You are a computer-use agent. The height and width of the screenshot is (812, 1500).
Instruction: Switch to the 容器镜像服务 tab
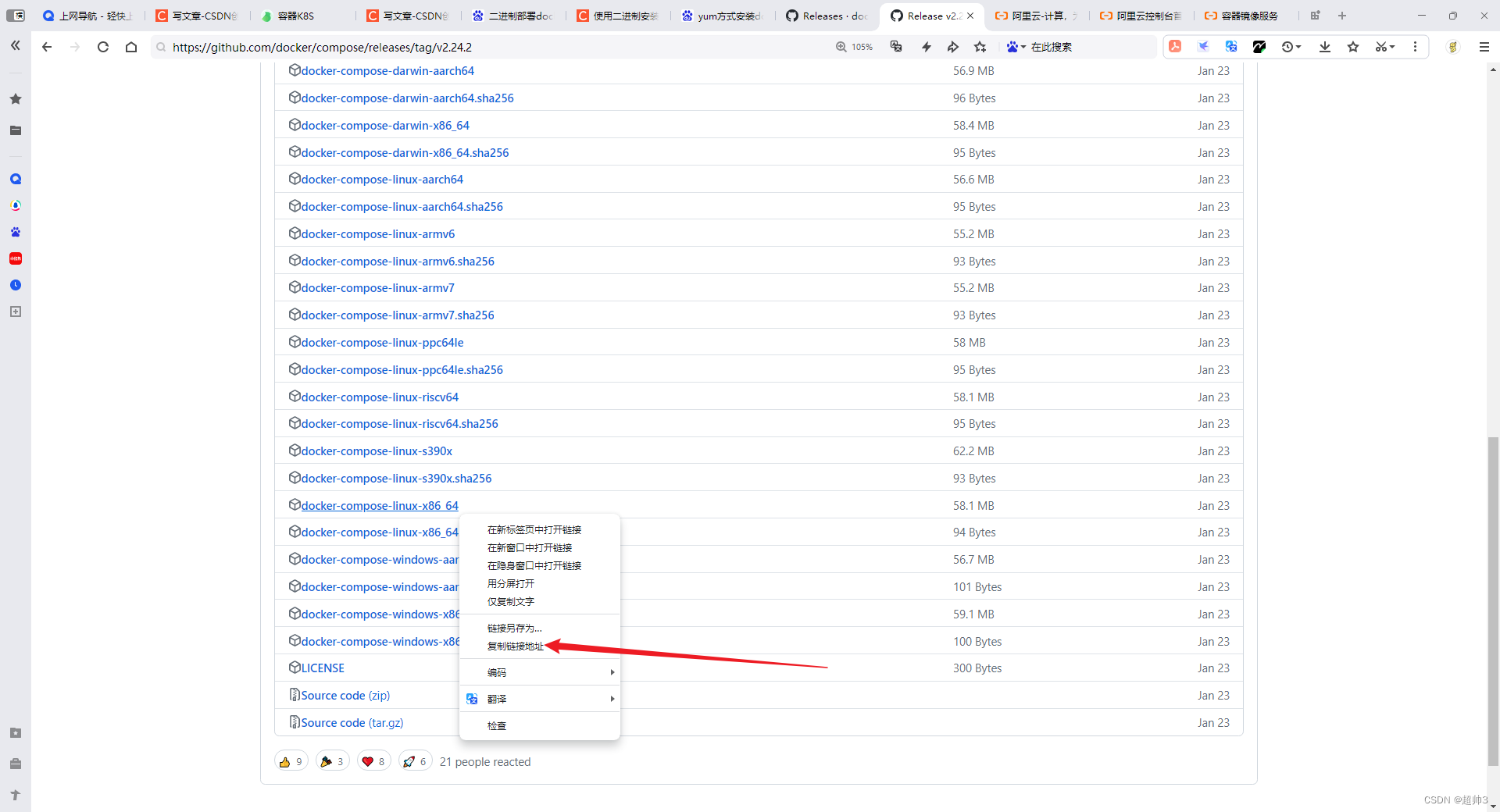(x=1241, y=16)
